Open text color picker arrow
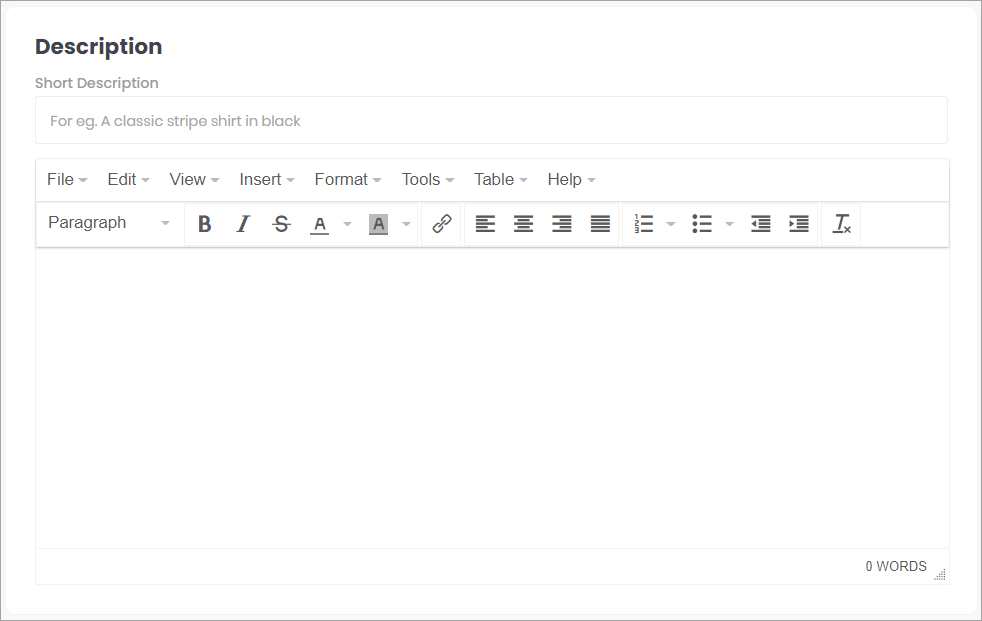 pyautogui.click(x=348, y=224)
